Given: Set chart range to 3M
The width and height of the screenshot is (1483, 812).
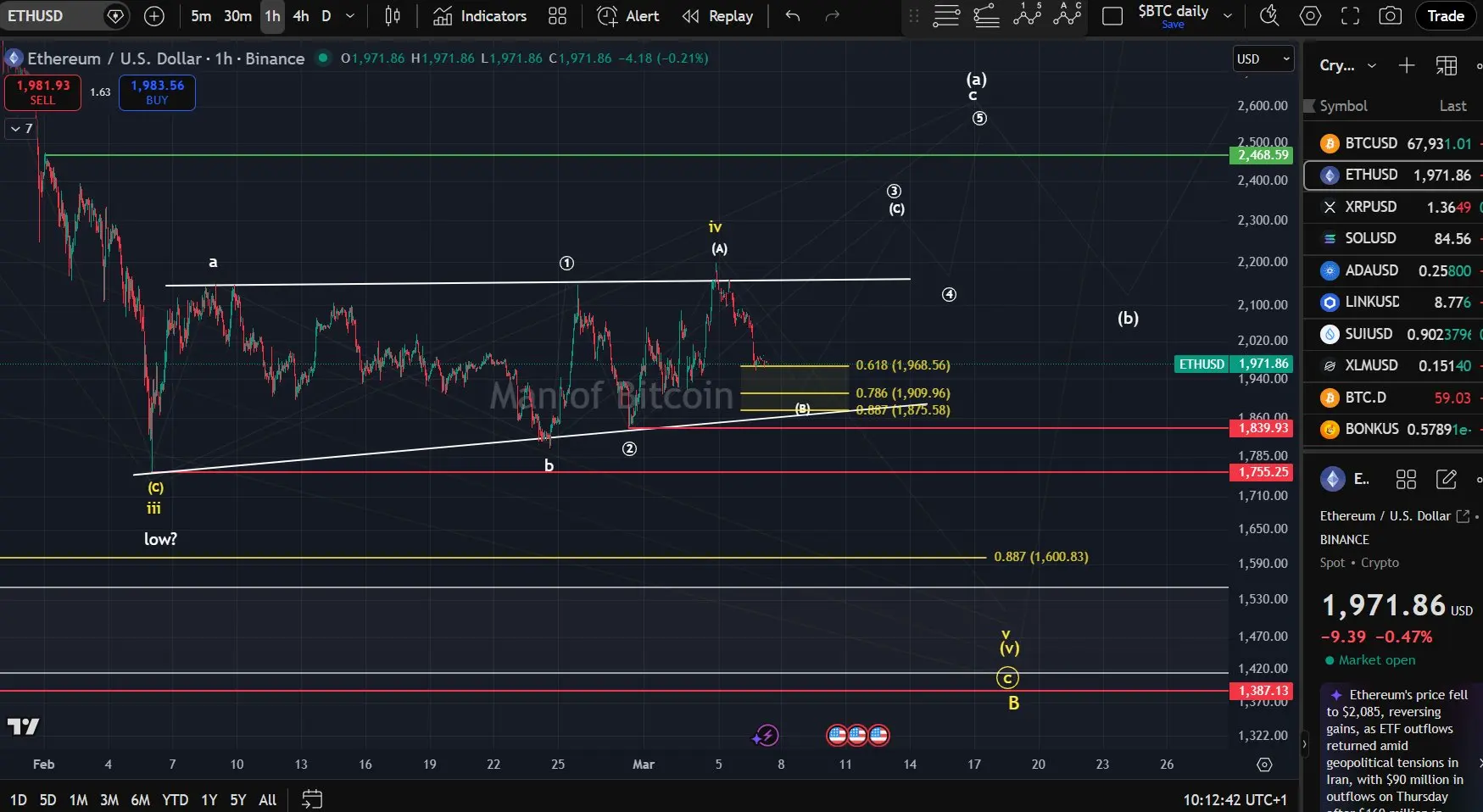Looking at the screenshot, I should [x=109, y=799].
